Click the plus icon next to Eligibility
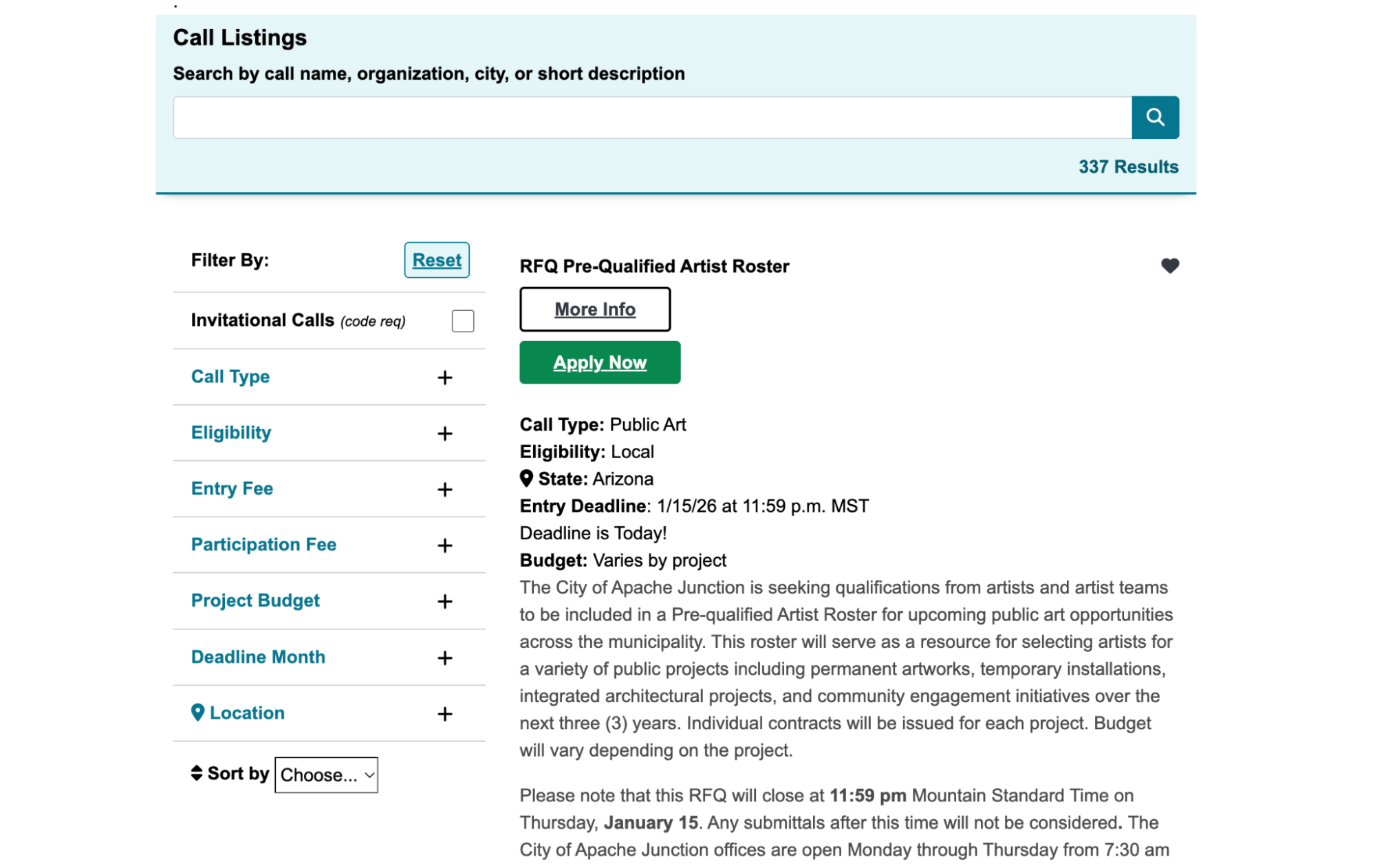Image resolution: width=1375 pixels, height=868 pixels. 445,433
